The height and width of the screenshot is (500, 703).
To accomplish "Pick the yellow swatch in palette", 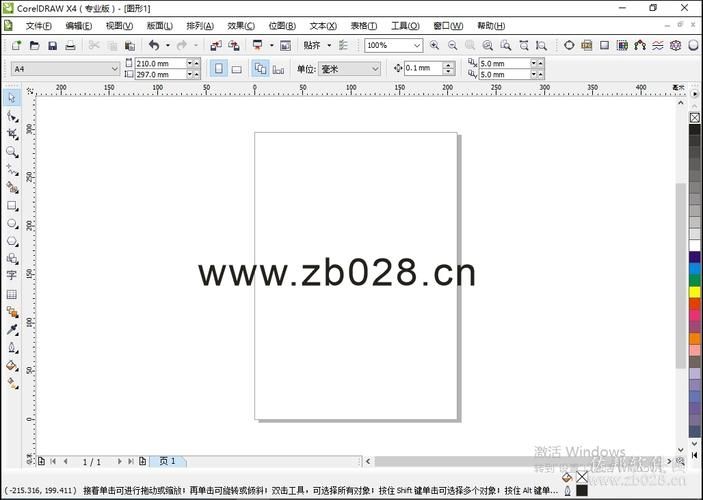I will [694, 292].
